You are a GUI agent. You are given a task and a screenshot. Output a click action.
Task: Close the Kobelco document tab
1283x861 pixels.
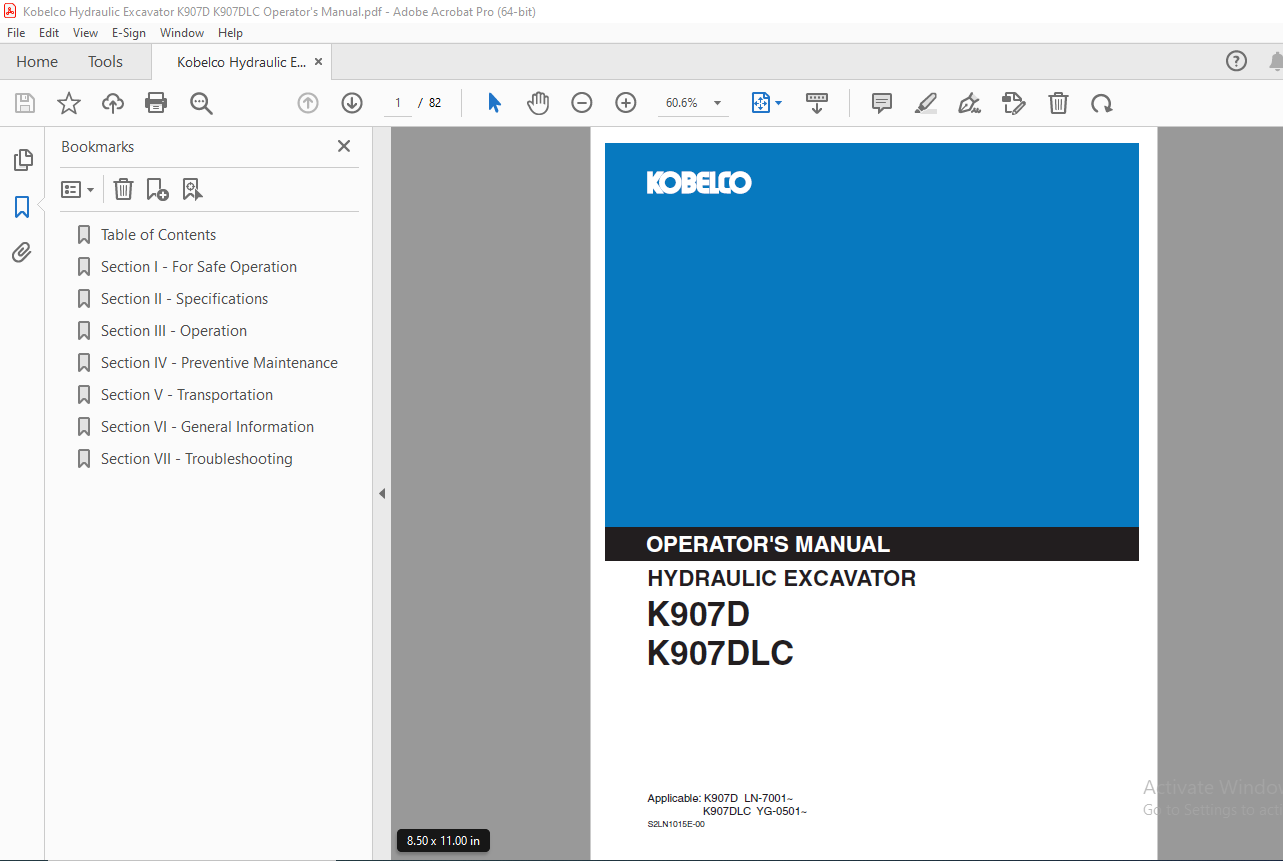(319, 62)
